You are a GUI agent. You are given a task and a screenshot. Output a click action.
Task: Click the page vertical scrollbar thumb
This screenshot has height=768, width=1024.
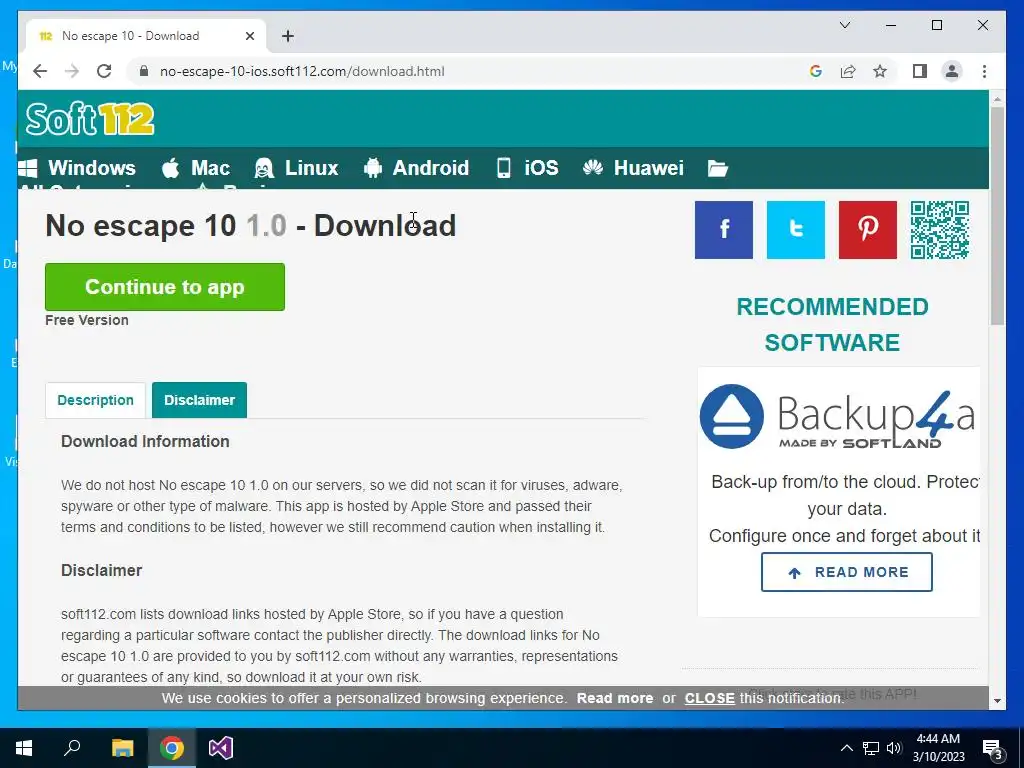(997, 216)
